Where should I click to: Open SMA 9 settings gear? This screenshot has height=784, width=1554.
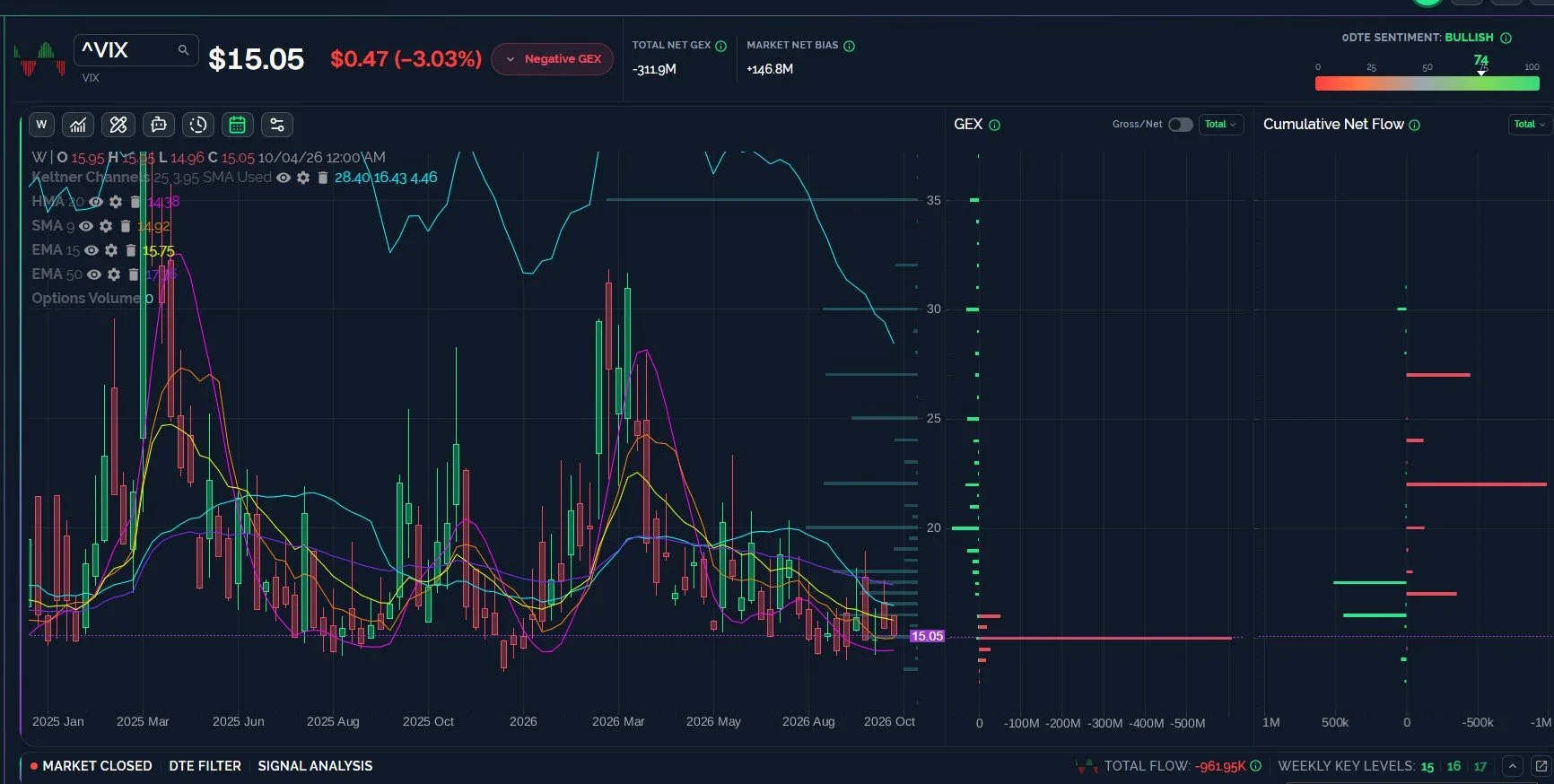click(106, 226)
